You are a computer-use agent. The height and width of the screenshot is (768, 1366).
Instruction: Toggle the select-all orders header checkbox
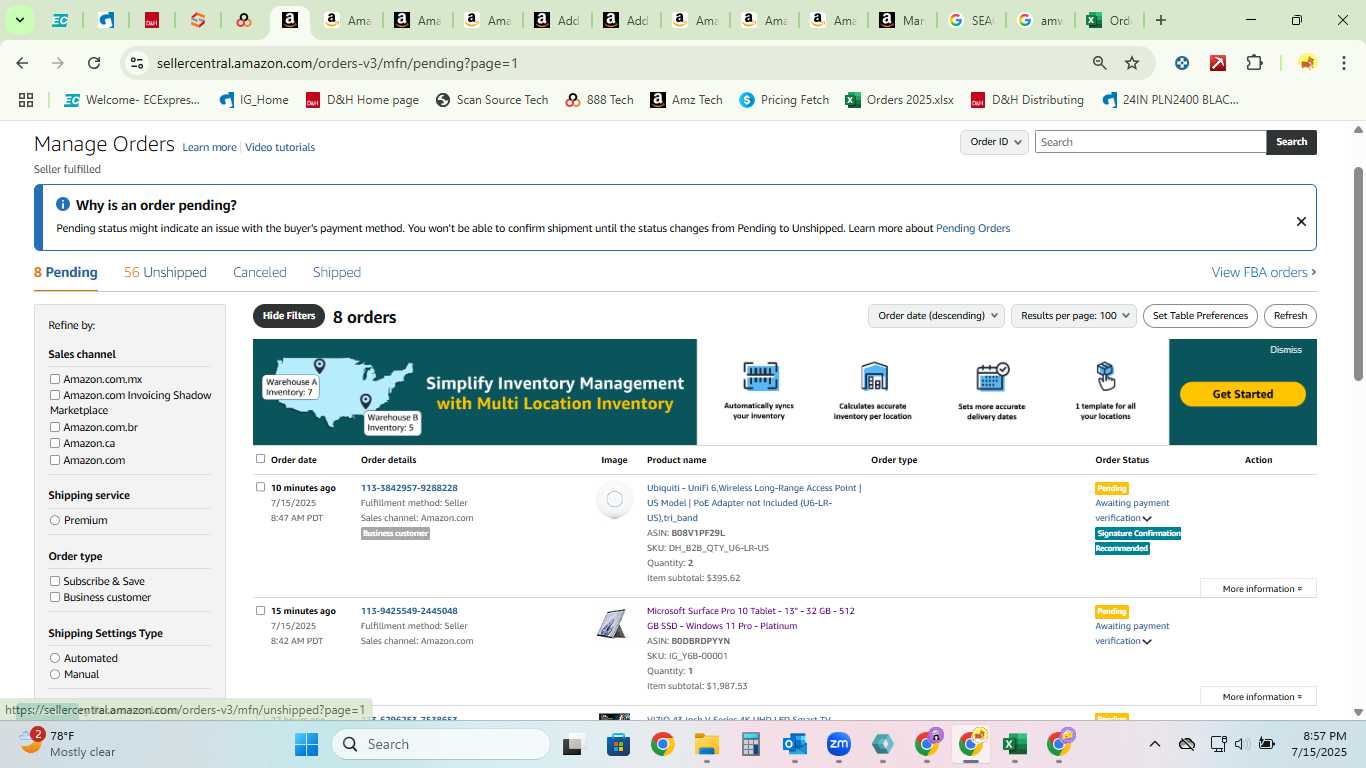(261, 459)
